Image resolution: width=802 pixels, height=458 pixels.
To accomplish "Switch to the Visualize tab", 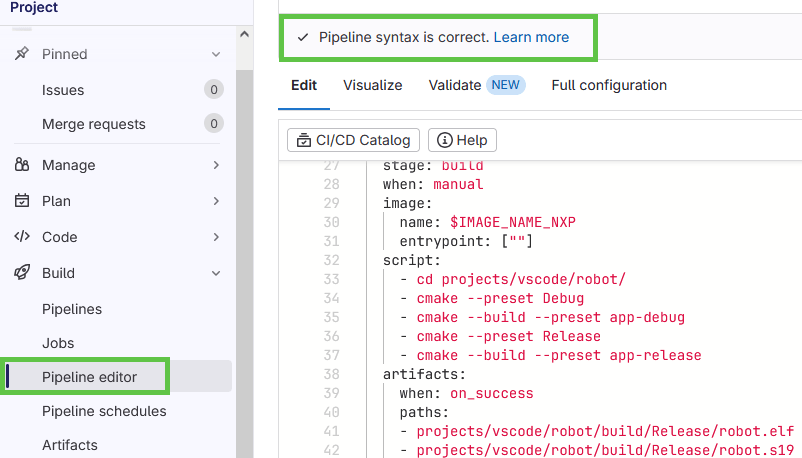I will pyautogui.click(x=372, y=85).
